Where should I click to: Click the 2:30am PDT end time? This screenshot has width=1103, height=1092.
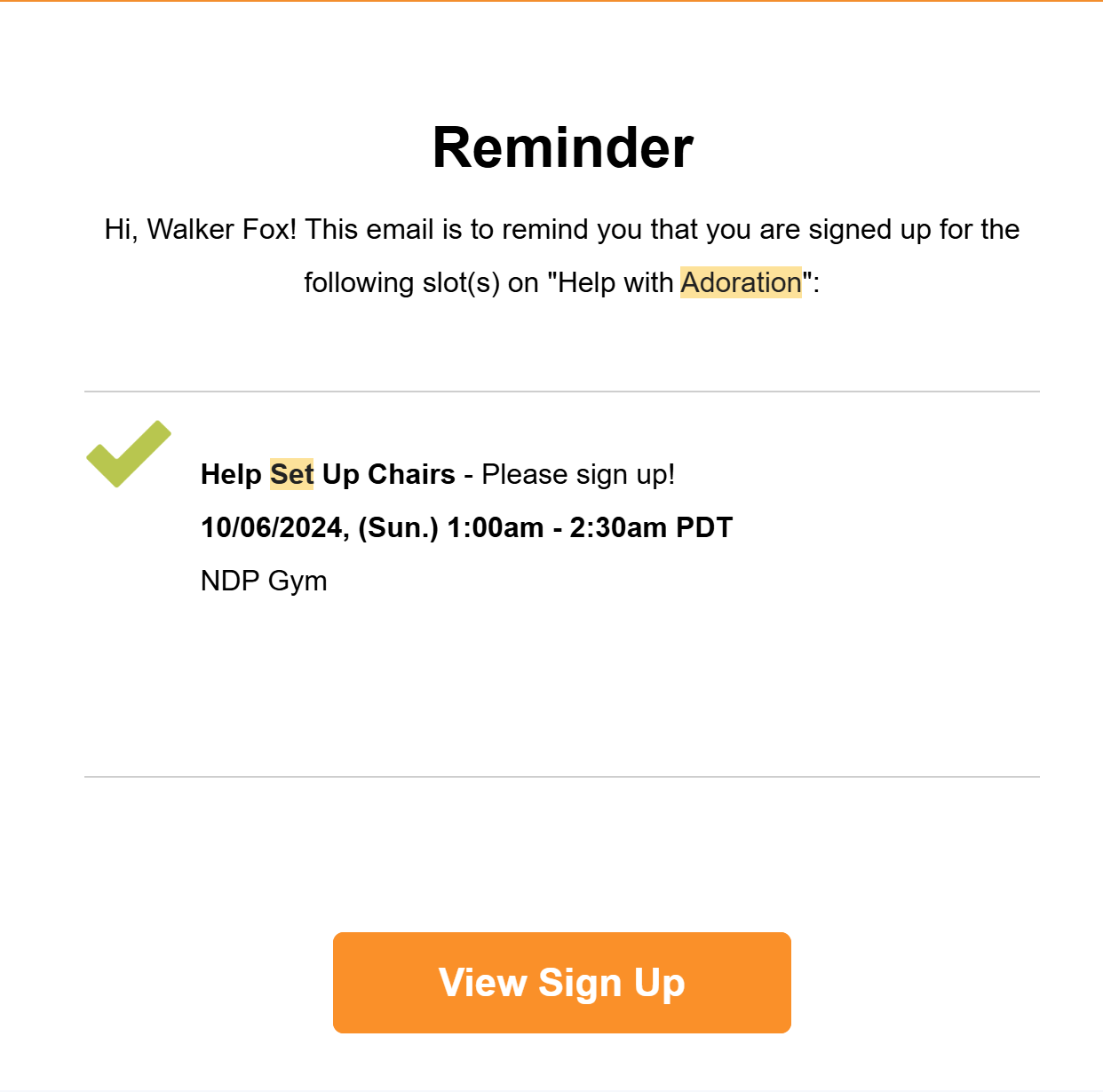tap(651, 527)
